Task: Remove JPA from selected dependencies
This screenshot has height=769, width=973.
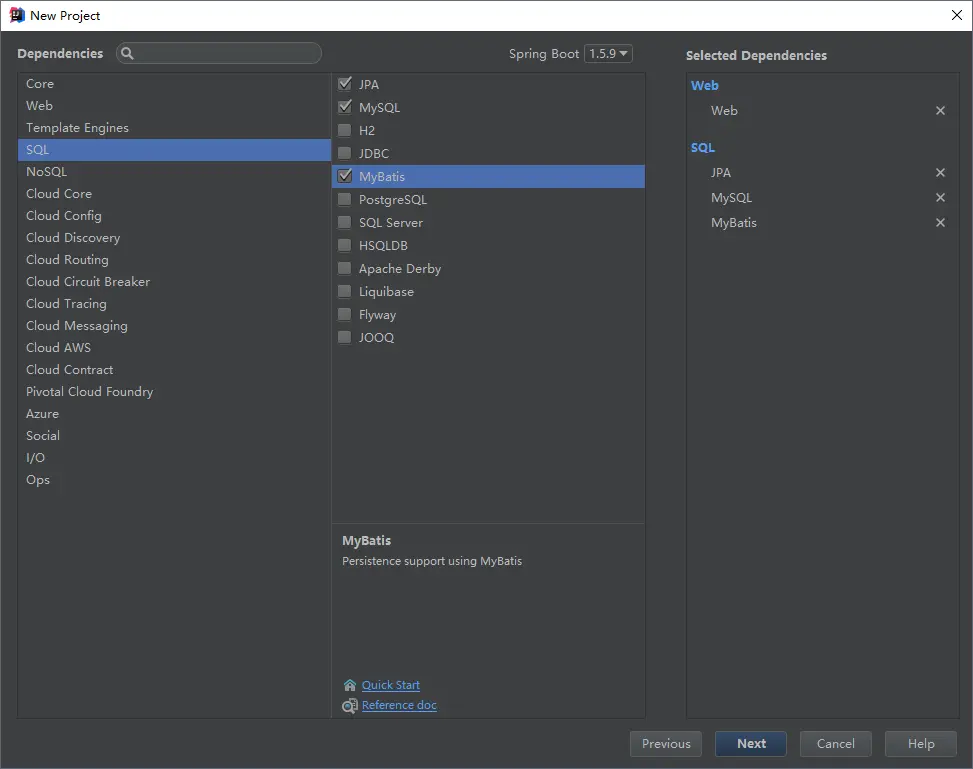Action: 940,173
